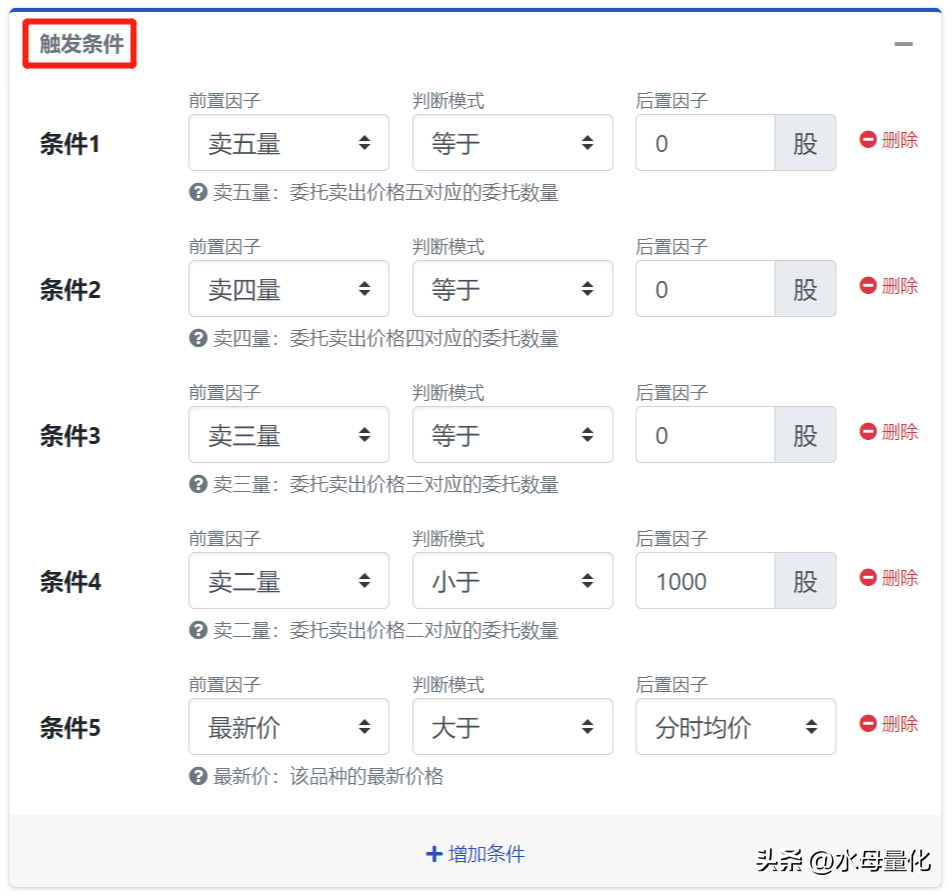
Task: Click help icon beside 卖三量 description
Action: click(x=198, y=485)
